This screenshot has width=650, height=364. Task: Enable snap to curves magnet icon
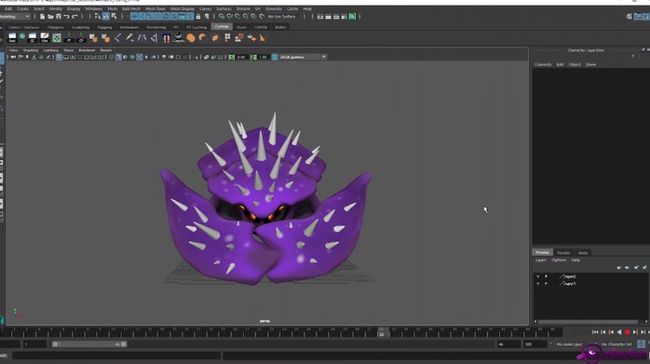pyautogui.click(x=230, y=17)
